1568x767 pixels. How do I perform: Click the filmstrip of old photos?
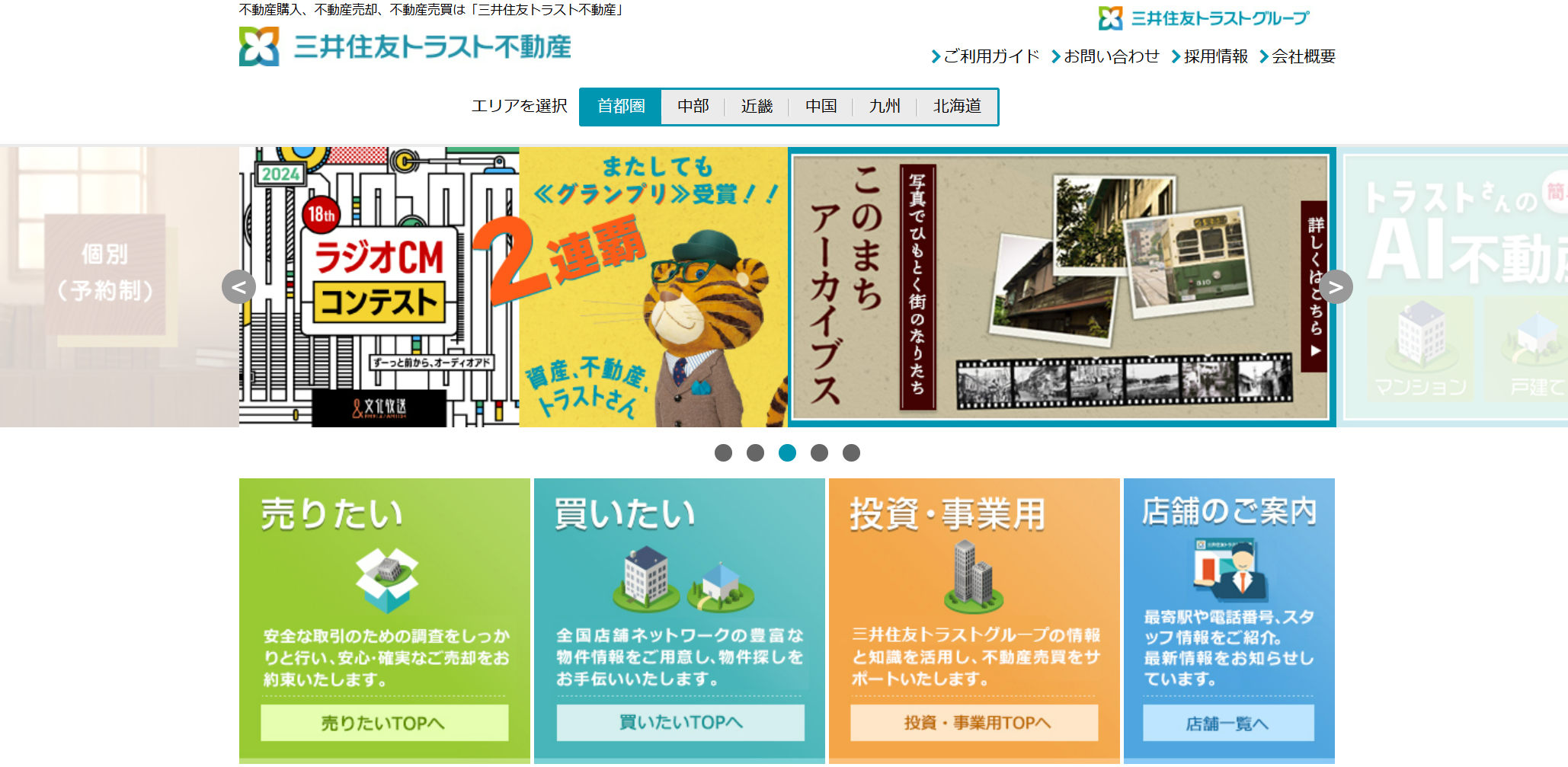click(x=1125, y=381)
